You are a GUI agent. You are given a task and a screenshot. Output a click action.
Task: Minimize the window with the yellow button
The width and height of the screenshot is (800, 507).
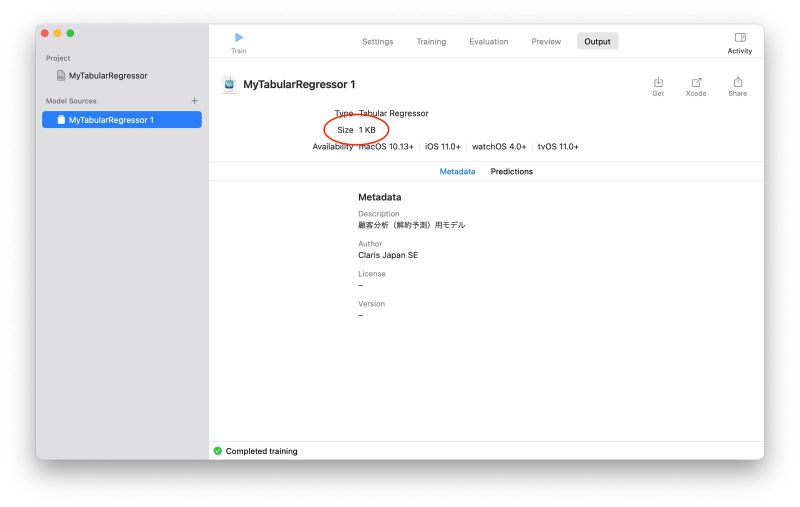coord(58,33)
